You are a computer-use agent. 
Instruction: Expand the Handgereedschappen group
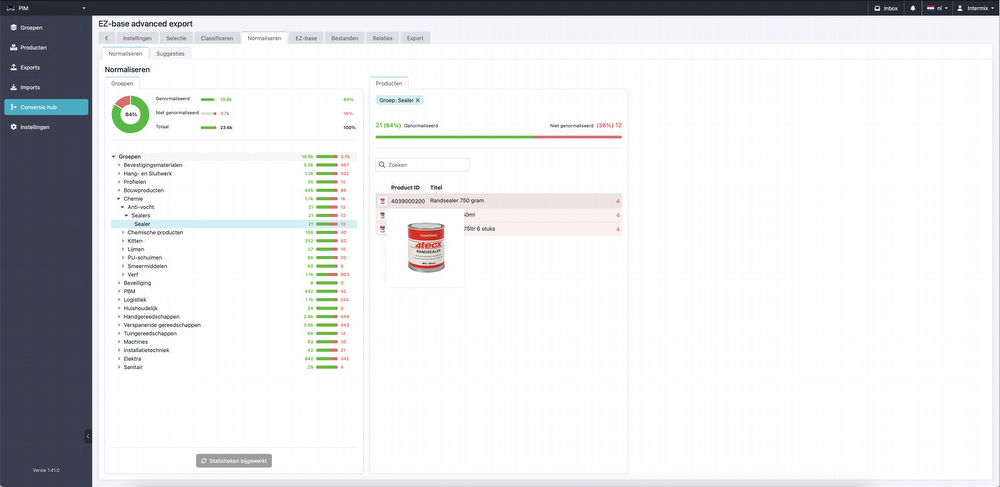(119, 317)
